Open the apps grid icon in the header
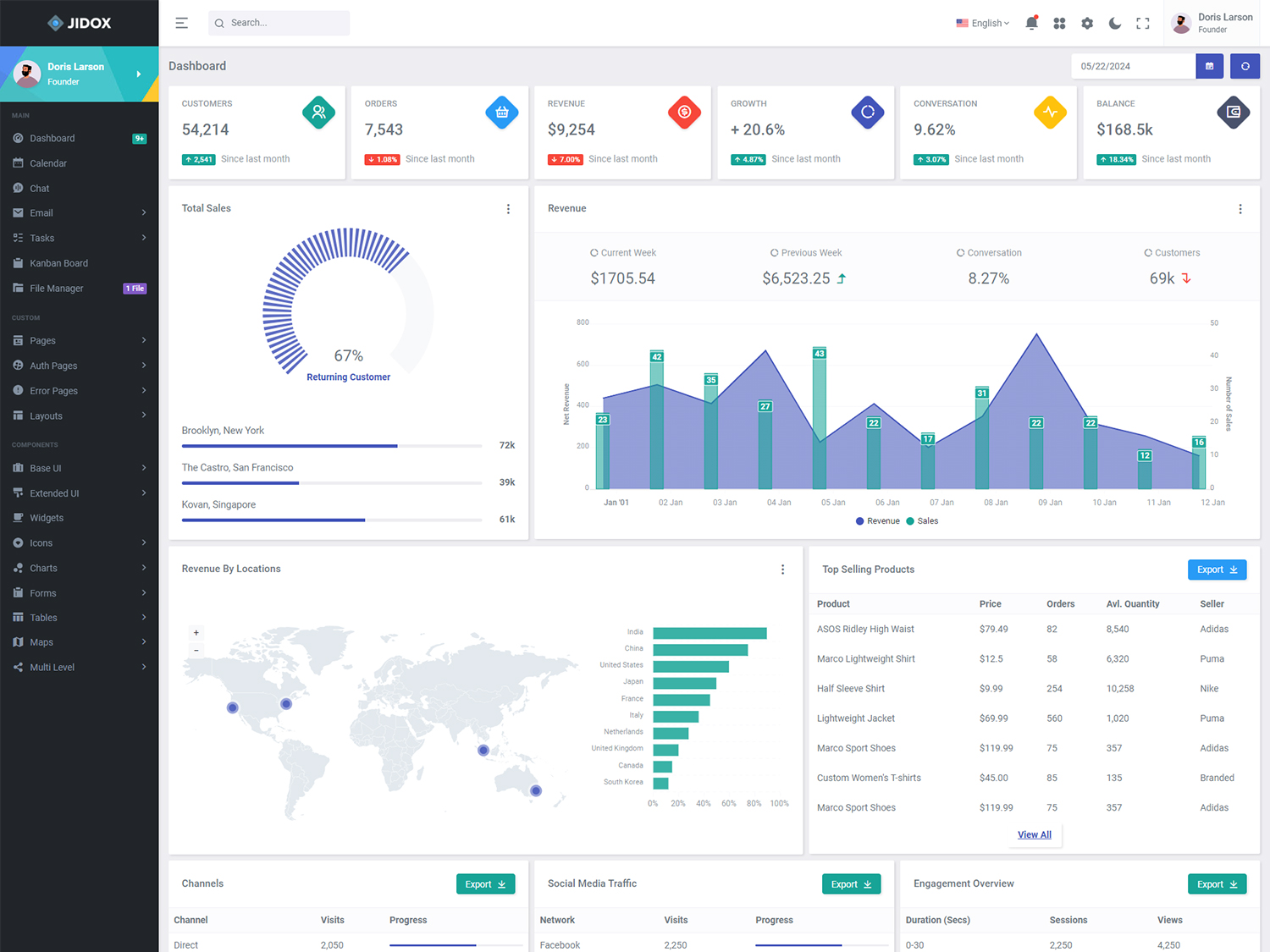 (1059, 23)
